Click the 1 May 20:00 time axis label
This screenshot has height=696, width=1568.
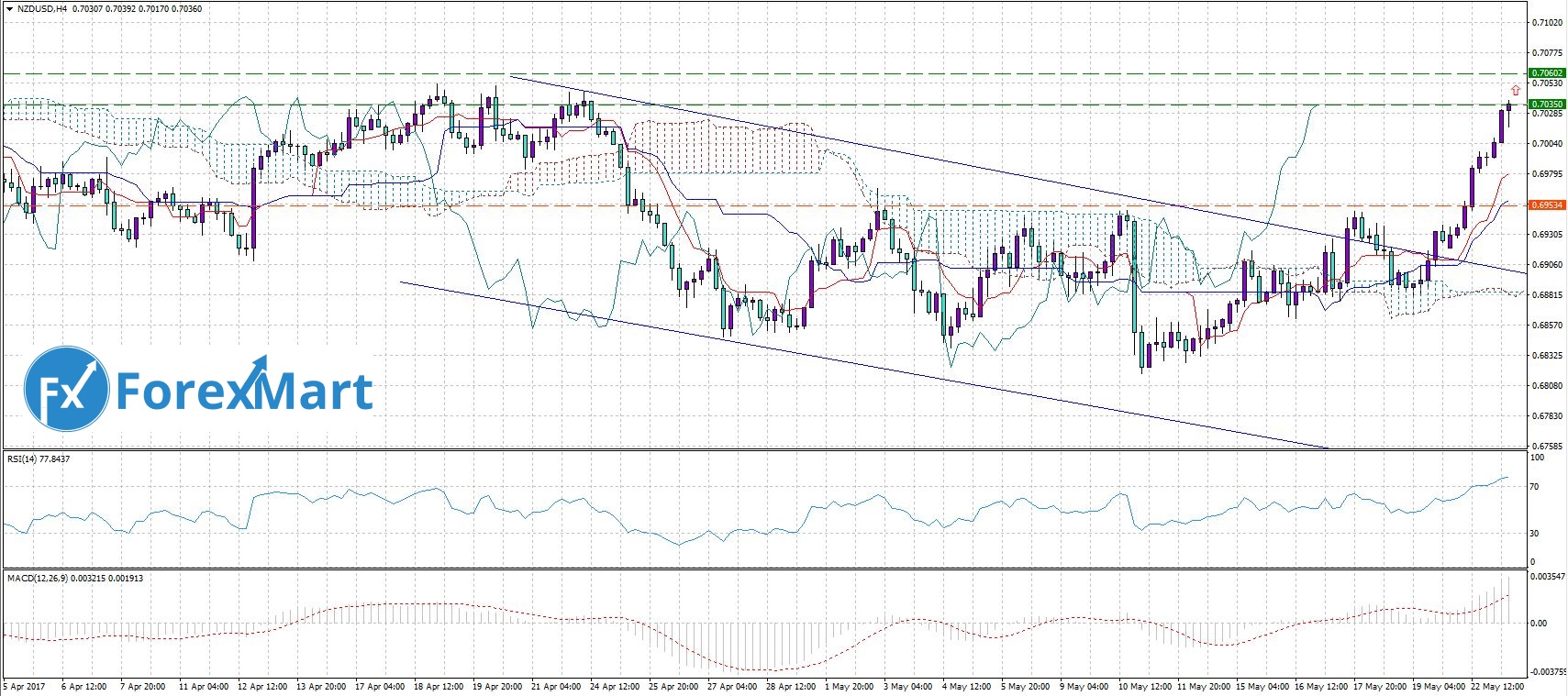tap(849, 687)
